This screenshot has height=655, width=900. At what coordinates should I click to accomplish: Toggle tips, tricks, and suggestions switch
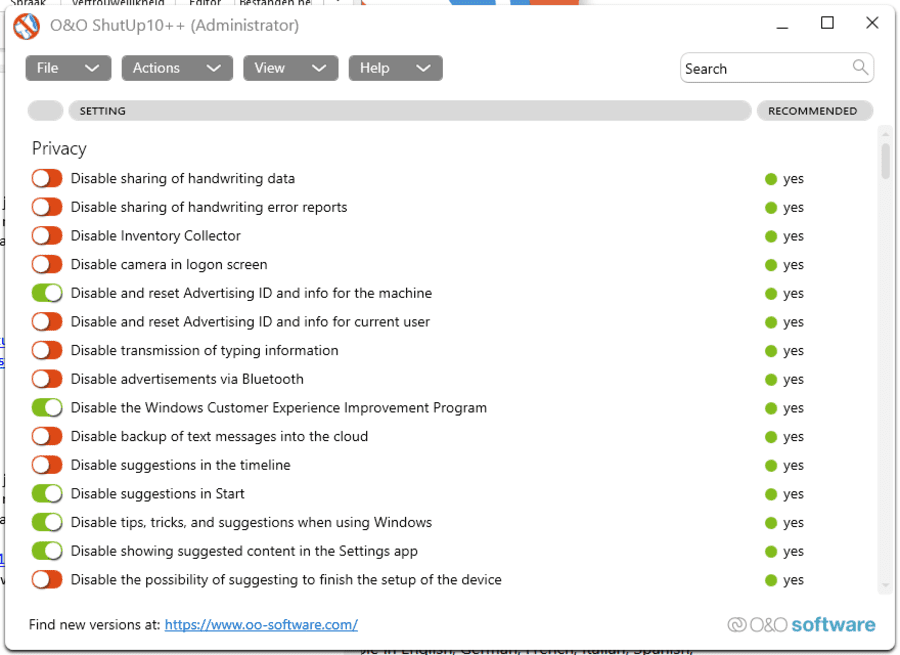click(47, 522)
